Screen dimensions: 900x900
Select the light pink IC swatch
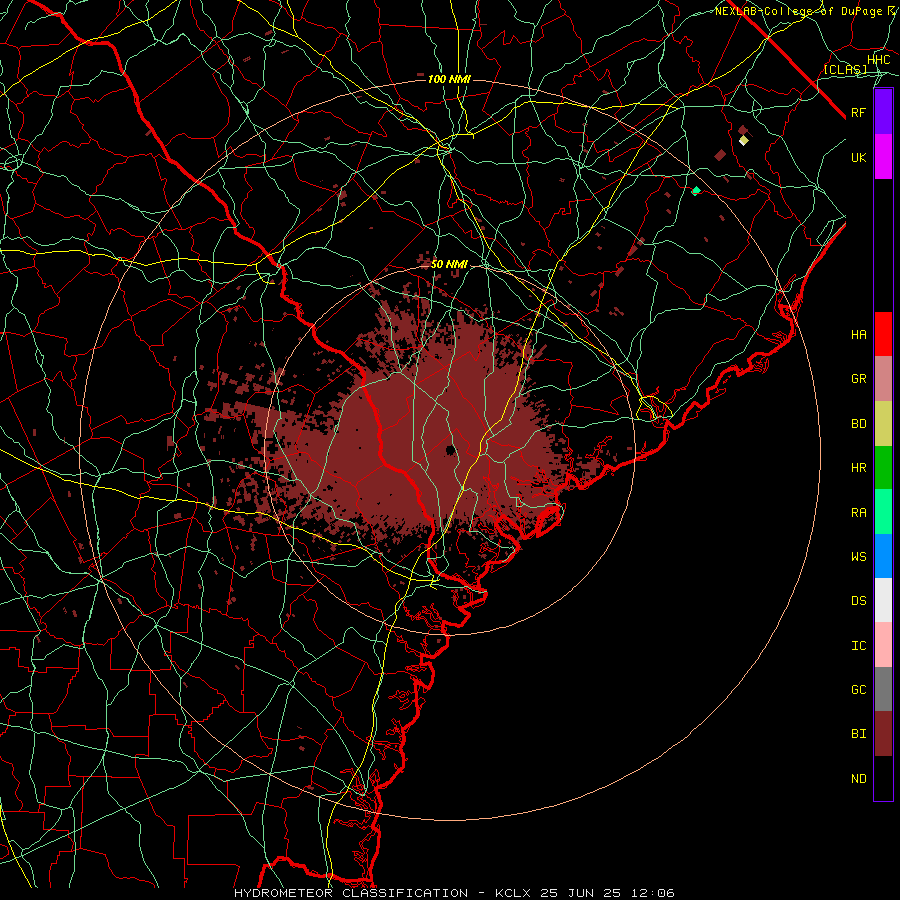883,645
